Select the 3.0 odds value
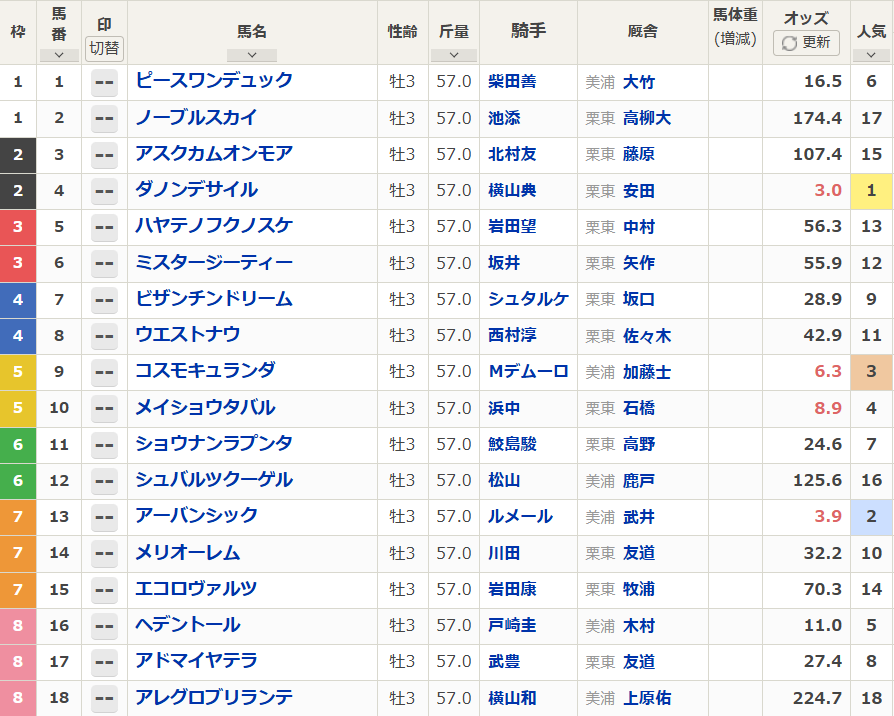The width and height of the screenshot is (894, 716). click(x=828, y=190)
